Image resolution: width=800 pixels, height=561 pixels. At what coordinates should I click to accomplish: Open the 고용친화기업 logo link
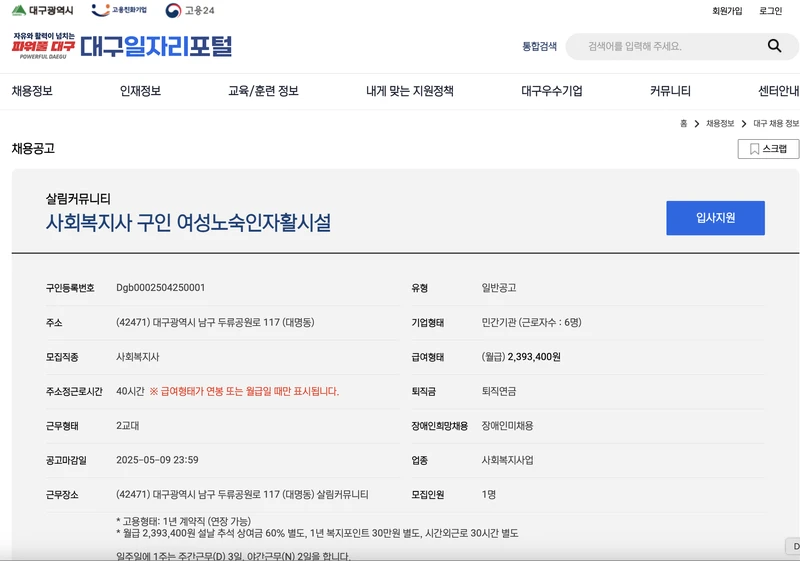coord(119,10)
